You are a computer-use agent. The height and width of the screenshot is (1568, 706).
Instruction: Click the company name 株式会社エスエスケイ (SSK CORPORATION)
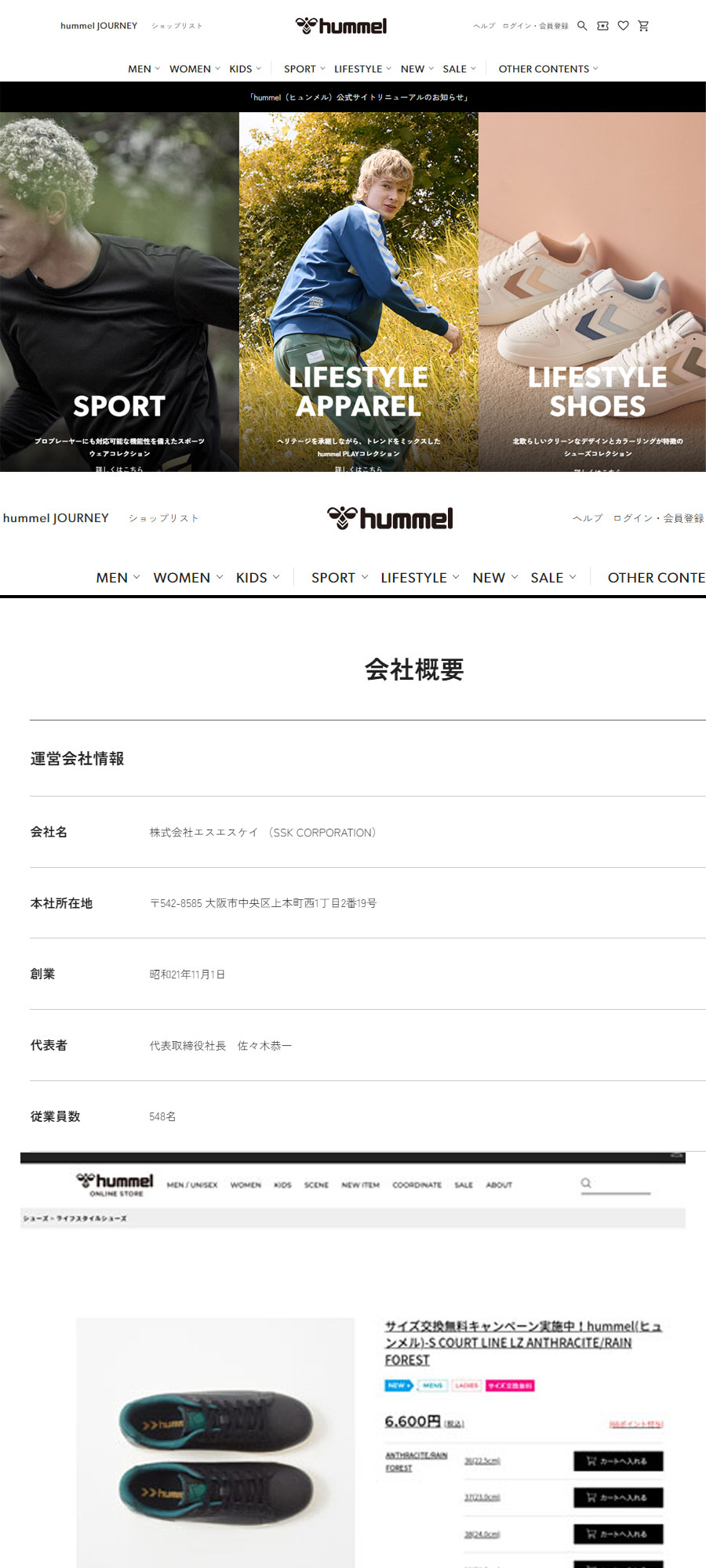[263, 833]
